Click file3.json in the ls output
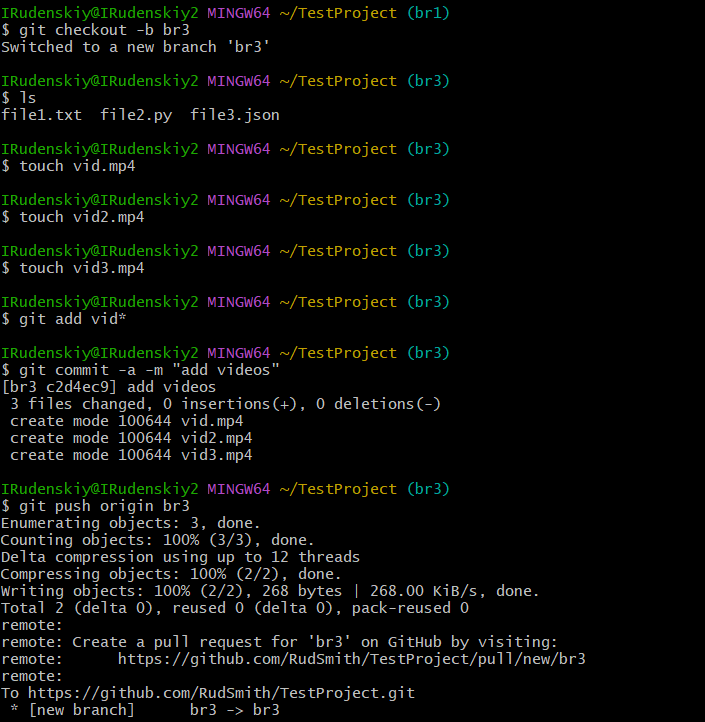This screenshot has width=705, height=722. (x=235, y=115)
